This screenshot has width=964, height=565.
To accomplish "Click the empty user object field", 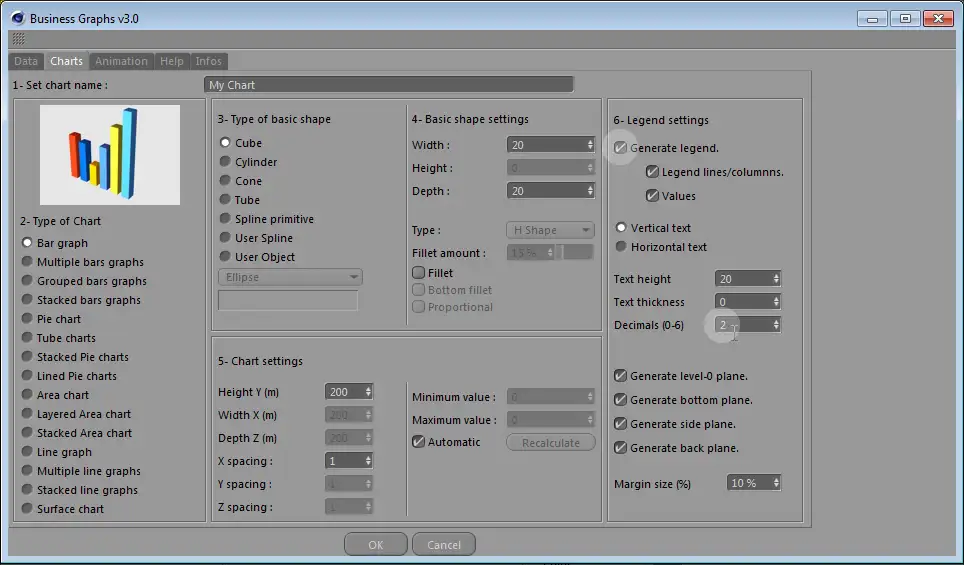I will point(288,301).
